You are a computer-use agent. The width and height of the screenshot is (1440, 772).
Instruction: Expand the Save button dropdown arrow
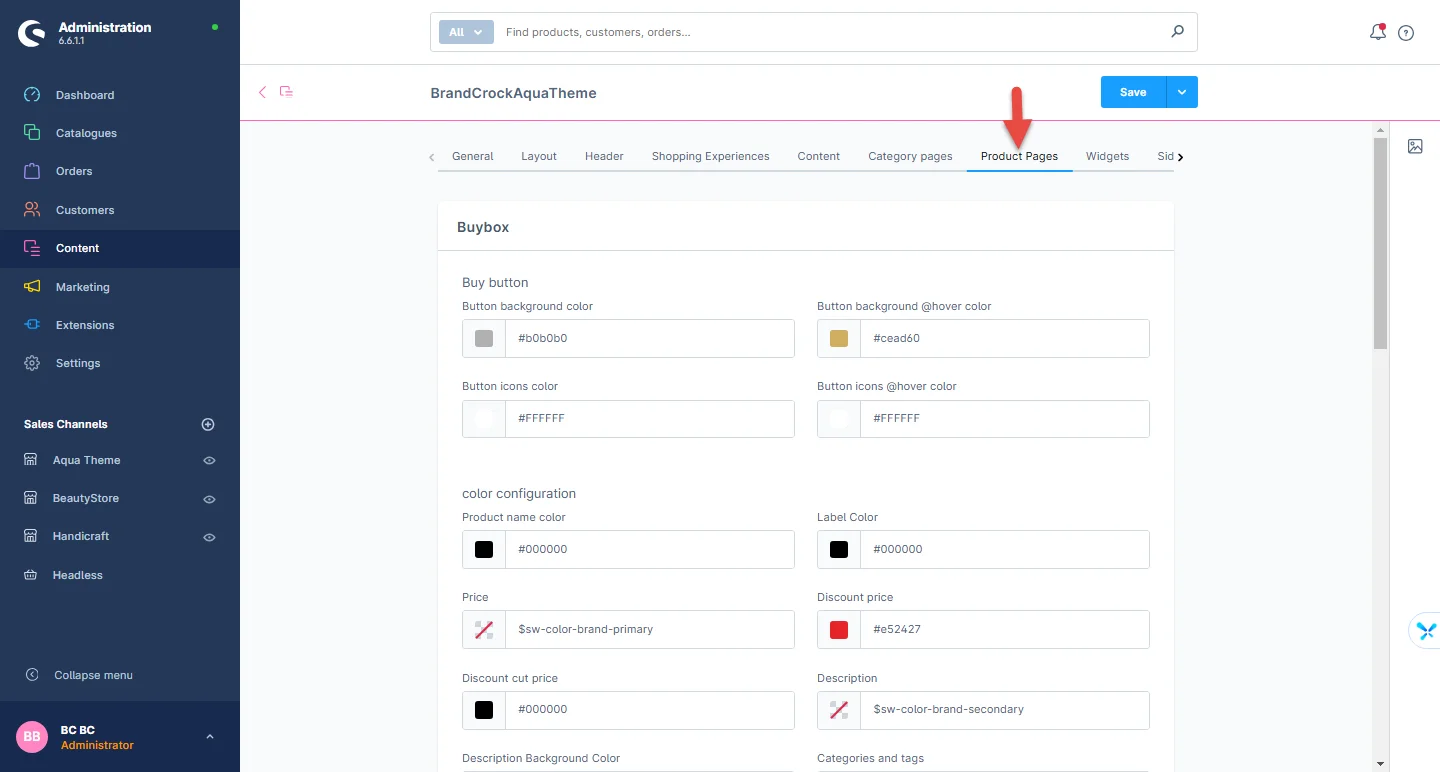click(1181, 92)
